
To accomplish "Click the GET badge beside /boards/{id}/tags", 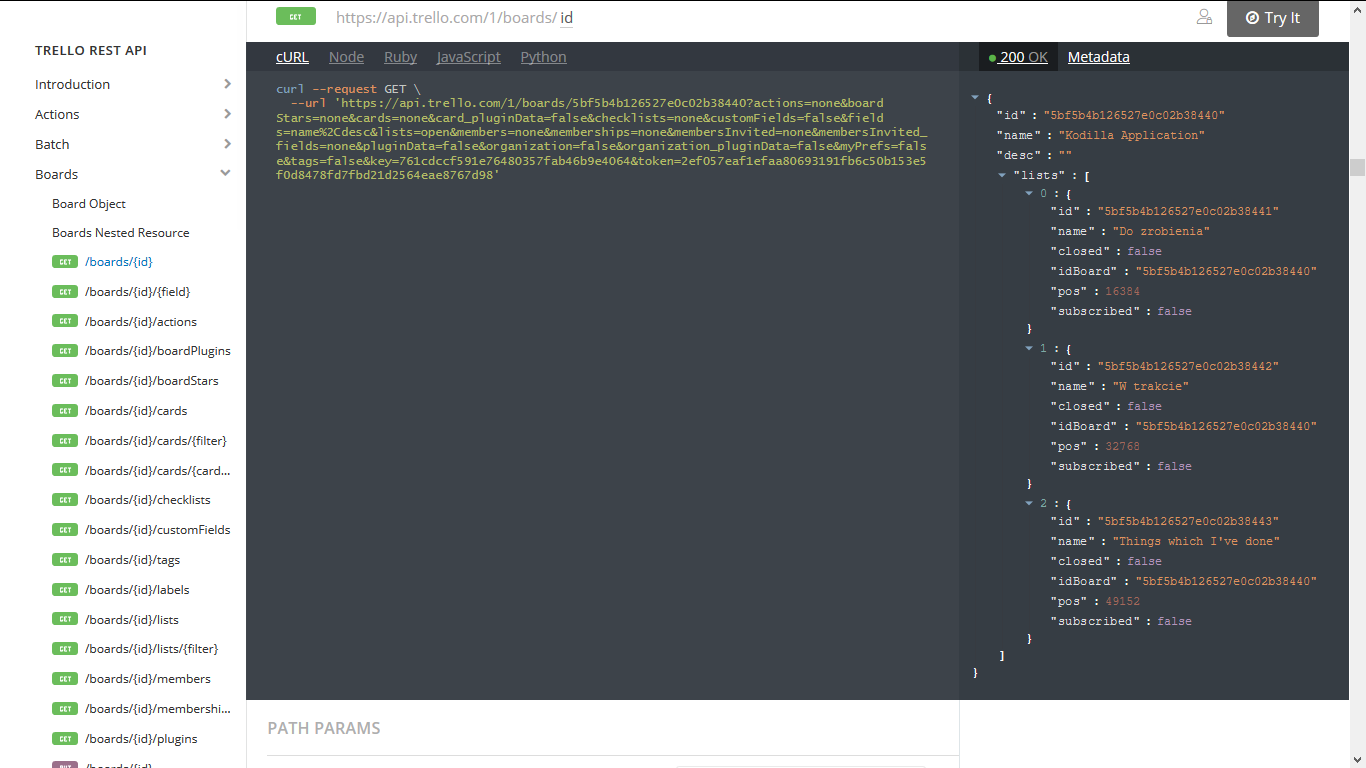I will pyautogui.click(x=65, y=560).
